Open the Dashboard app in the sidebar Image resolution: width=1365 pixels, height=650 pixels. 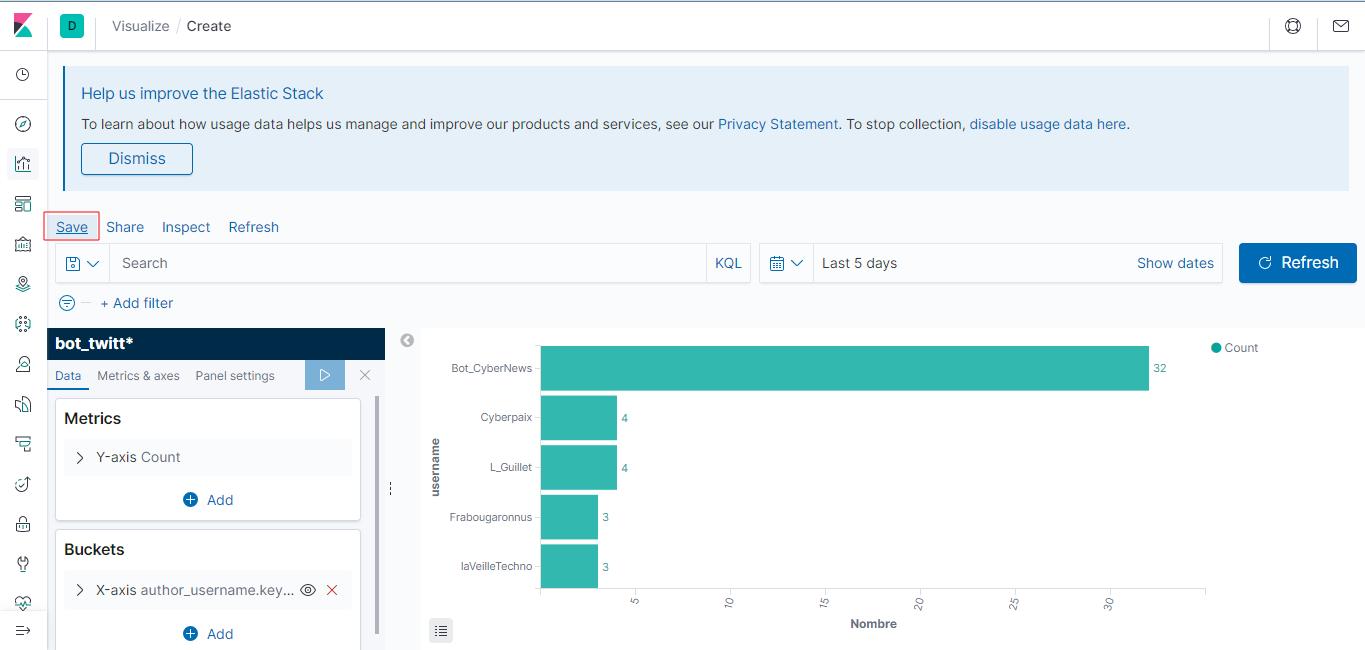point(23,204)
